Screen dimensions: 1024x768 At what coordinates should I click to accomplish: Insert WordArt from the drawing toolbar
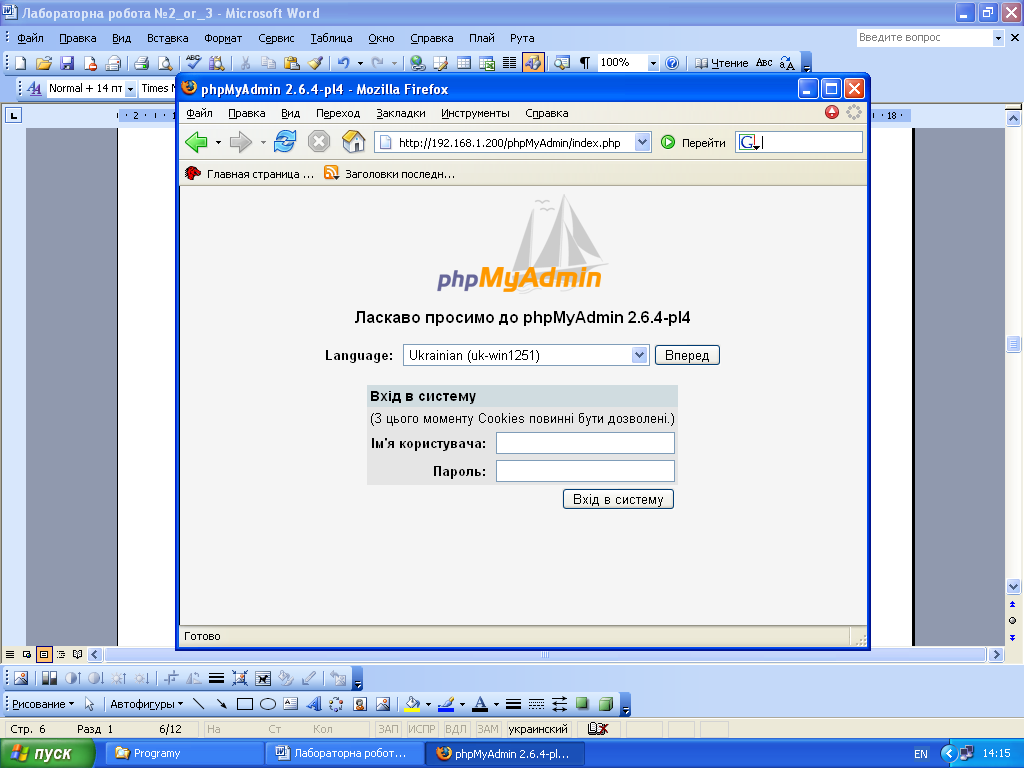click(x=314, y=704)
